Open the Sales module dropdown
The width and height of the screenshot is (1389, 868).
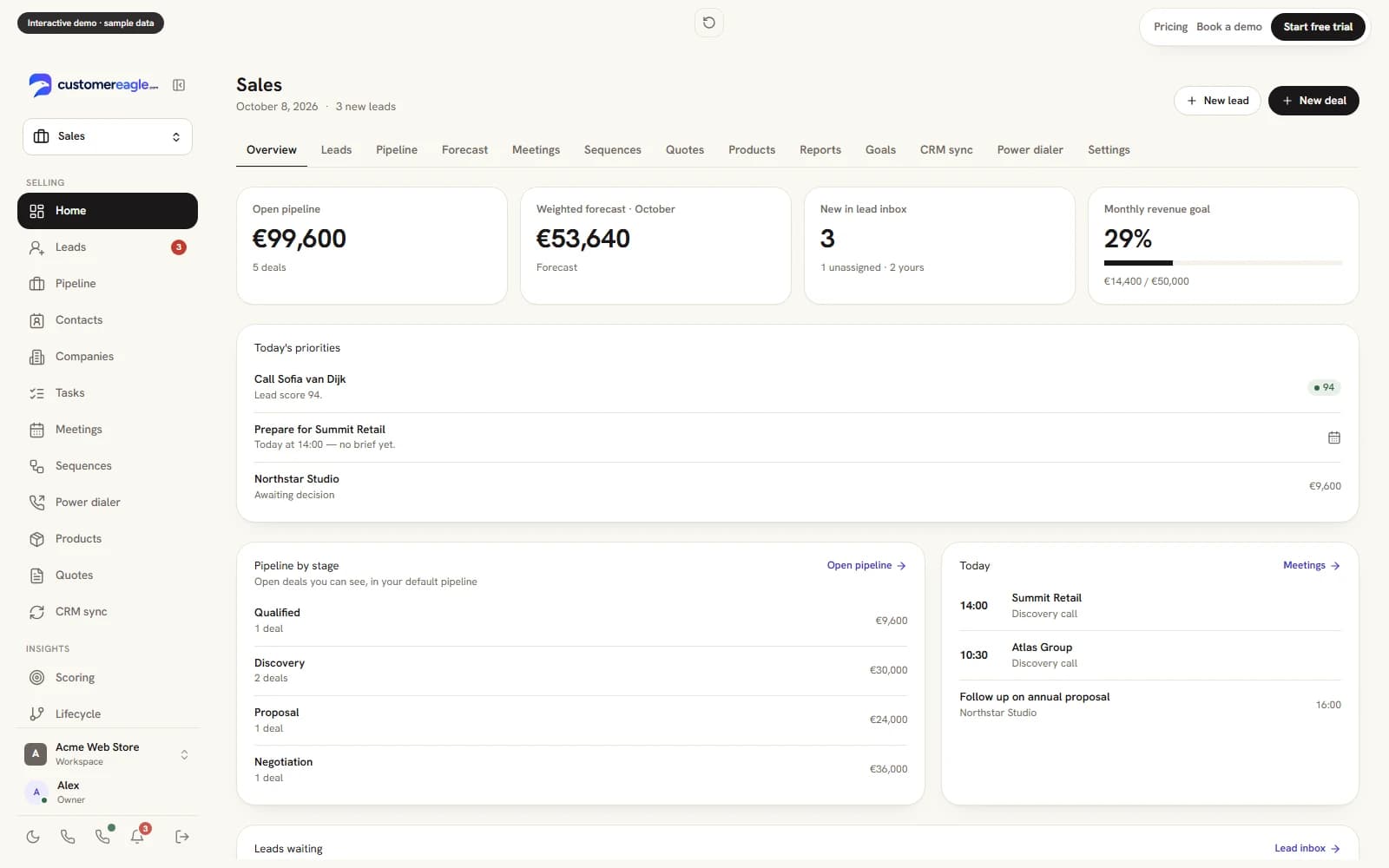[108, 136]
